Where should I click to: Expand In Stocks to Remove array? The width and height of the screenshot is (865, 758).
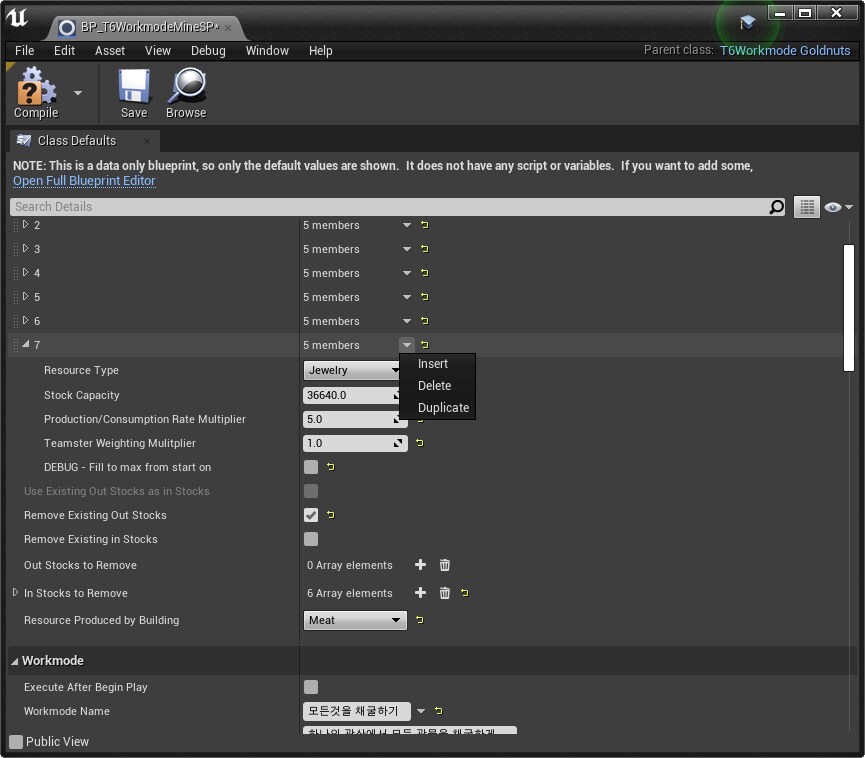(15, 592)
